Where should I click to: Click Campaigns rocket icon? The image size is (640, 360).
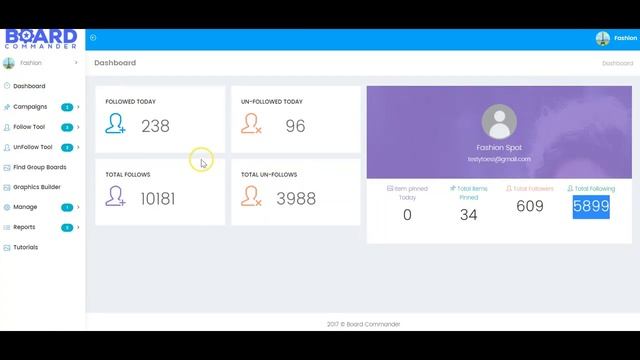(7, 107)
